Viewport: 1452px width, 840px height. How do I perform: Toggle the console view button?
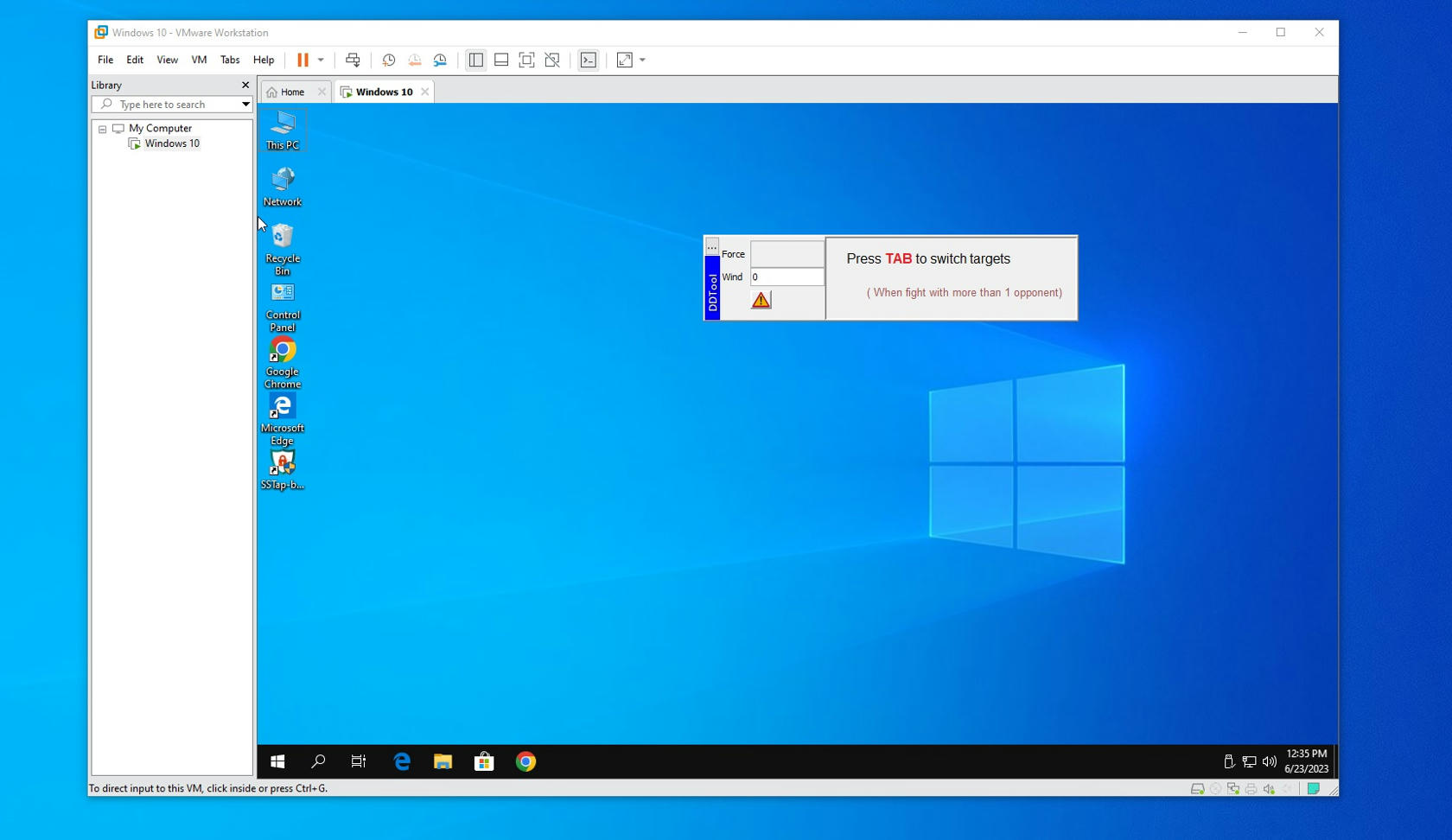(x=589, y=60)
